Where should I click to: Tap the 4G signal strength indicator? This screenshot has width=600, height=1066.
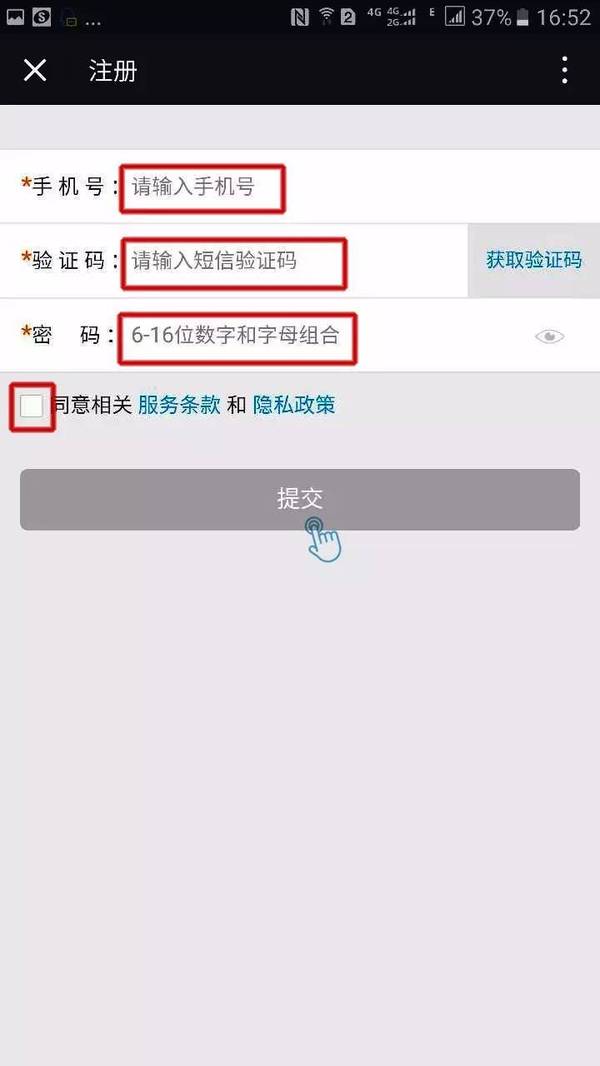click(x=401, y=17)
